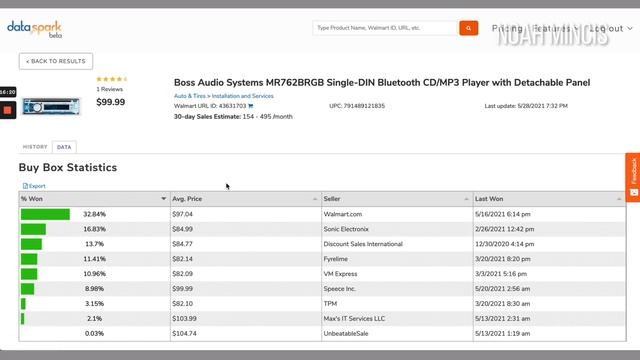Click the UPC number text
Image resolution: width=640 pixels, height=360 pixels.
[357, 106]
